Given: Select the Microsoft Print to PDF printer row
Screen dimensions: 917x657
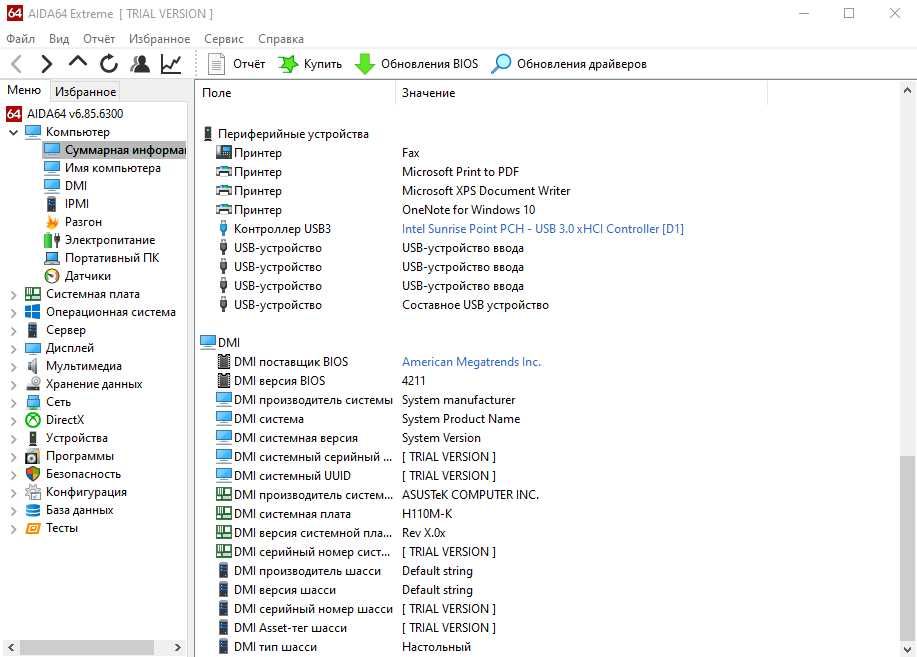Looking at the screenshot, I should pos(460,172).
